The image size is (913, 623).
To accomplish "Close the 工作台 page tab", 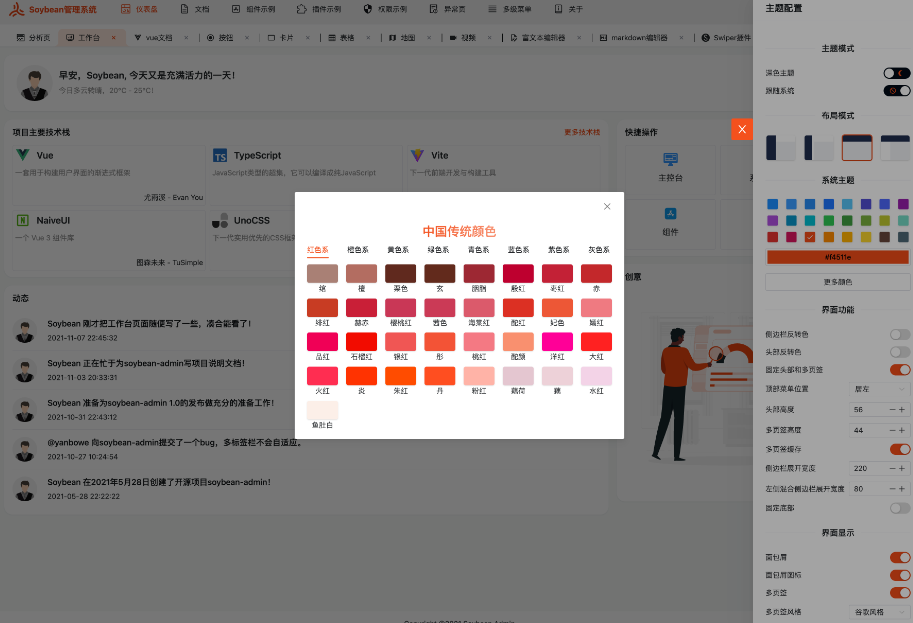I will pos(114,38).
